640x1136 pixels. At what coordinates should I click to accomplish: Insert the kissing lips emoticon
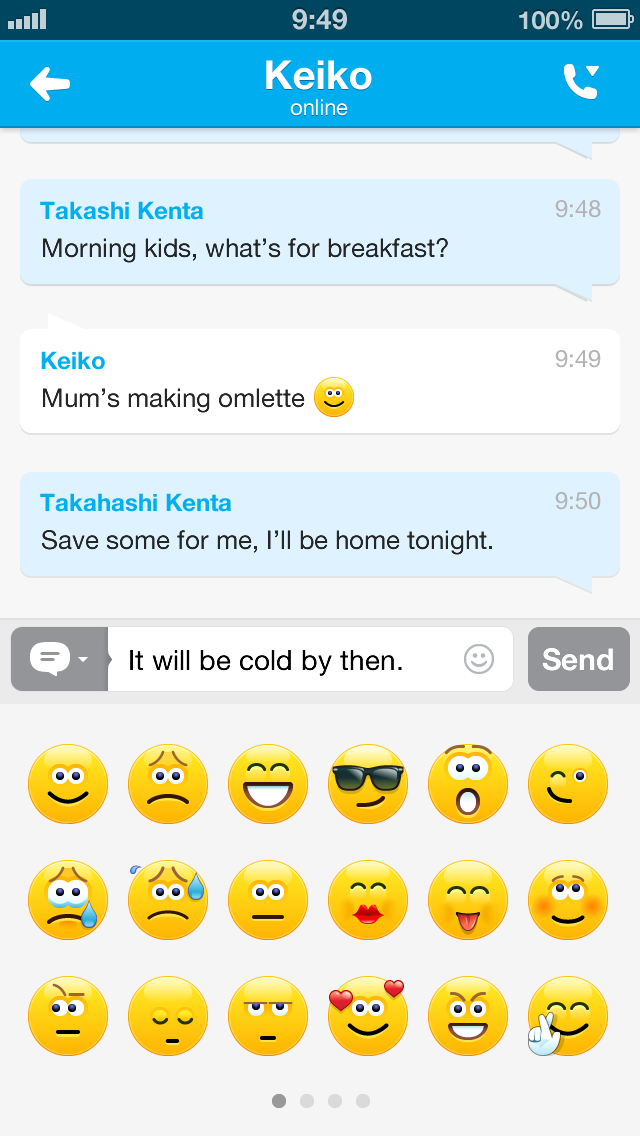pos(367,899)
